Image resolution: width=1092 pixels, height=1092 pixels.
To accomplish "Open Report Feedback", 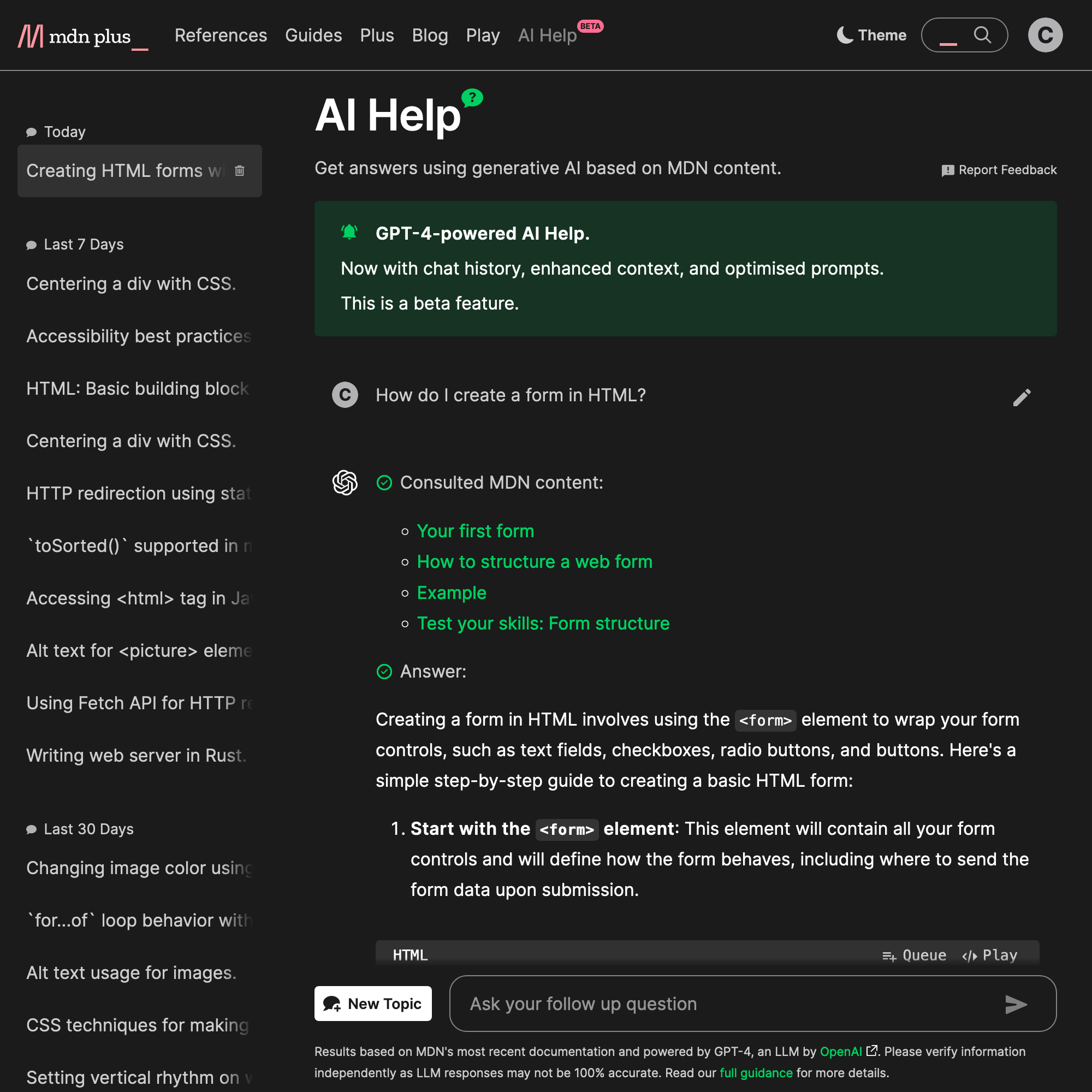I will click(x=999, y=170).
